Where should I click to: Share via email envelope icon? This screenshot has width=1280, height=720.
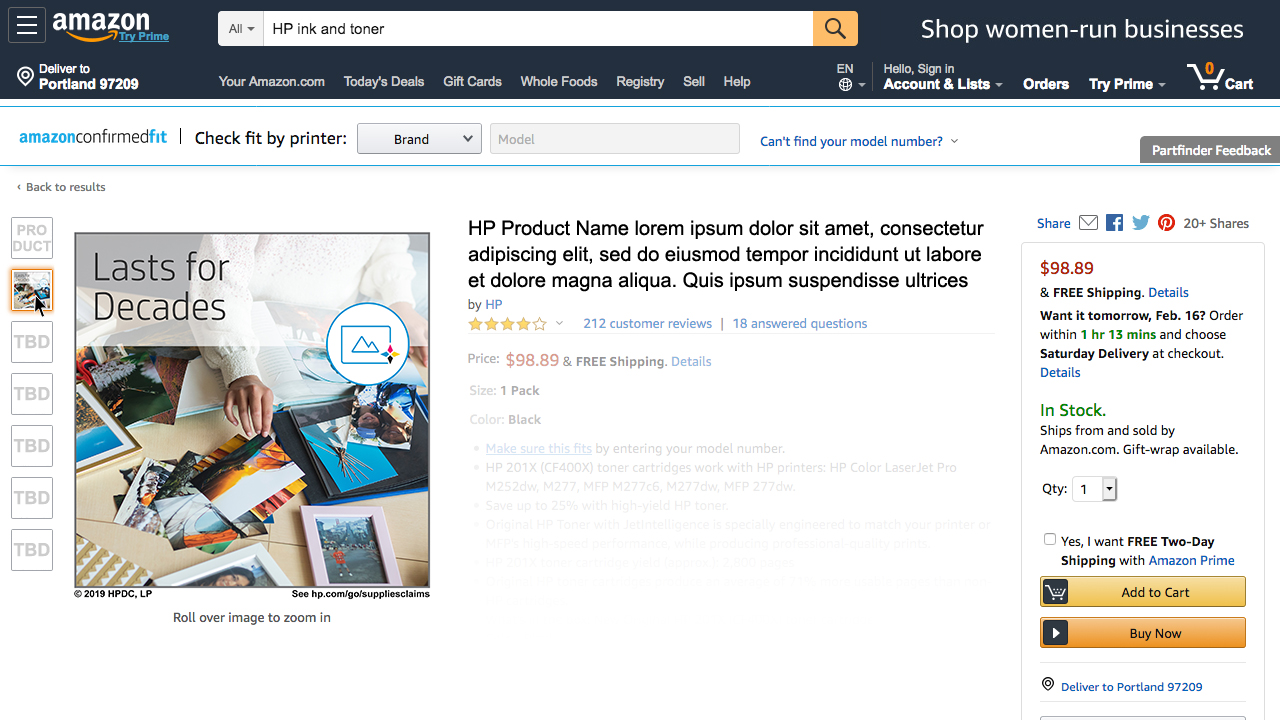click(x=1088, y=223)
